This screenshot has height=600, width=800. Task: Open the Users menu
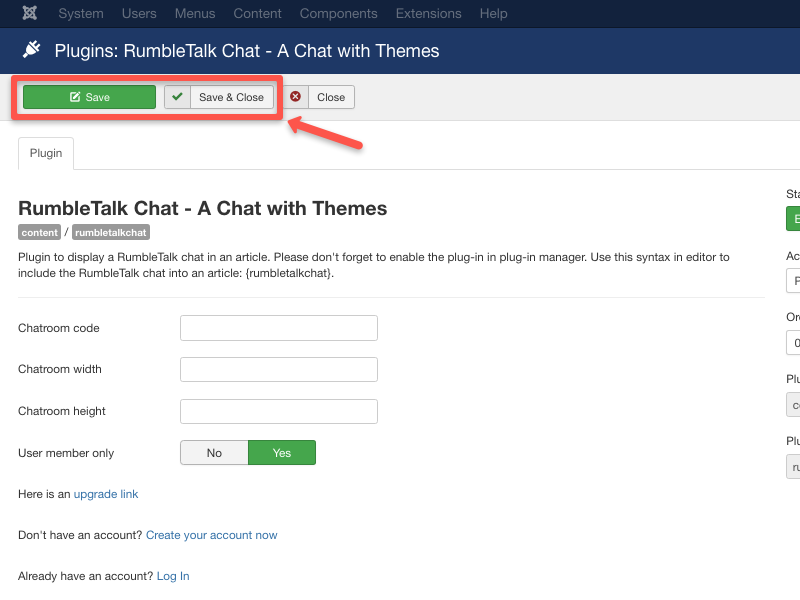pyautogui.click(x=139, y=13)
